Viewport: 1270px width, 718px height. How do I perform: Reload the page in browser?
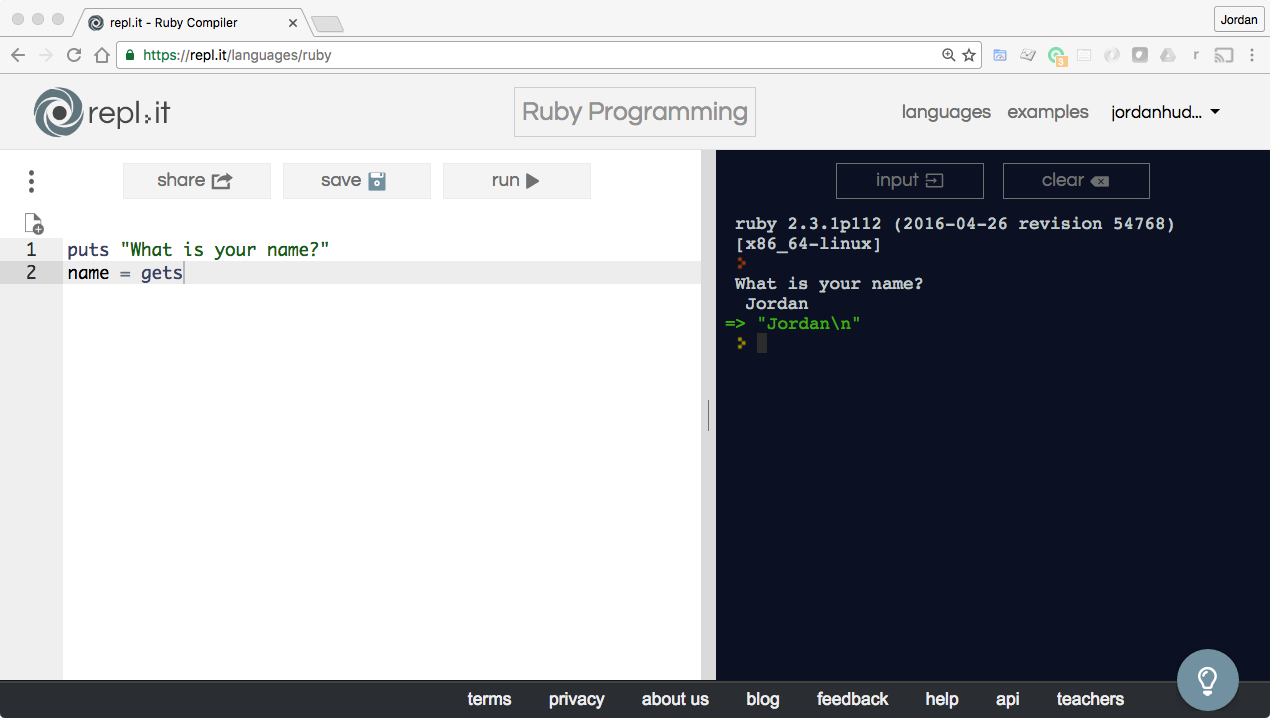pyautogui.click(x=74, y=56)
